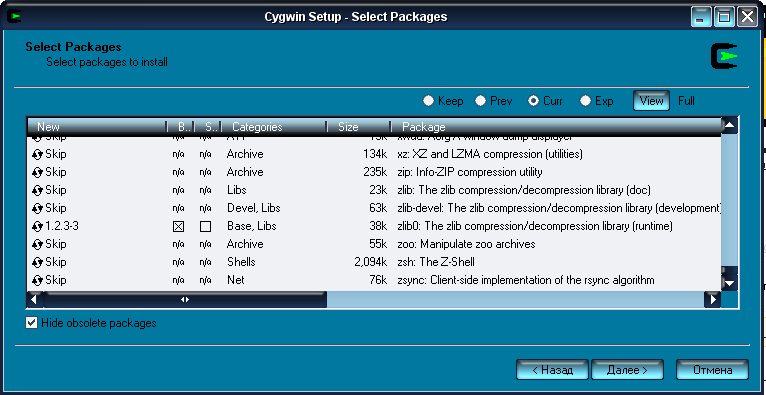This screenshot has height=395, width=766.
Task: Click the 'Net' category cell
Action: click(235, 280)
